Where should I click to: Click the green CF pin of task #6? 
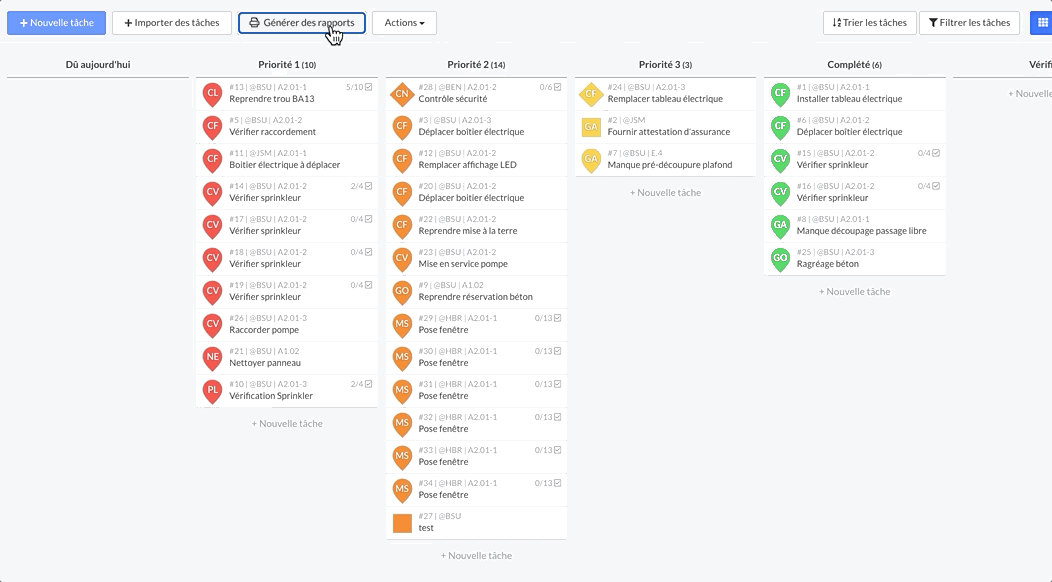(780, 127)
